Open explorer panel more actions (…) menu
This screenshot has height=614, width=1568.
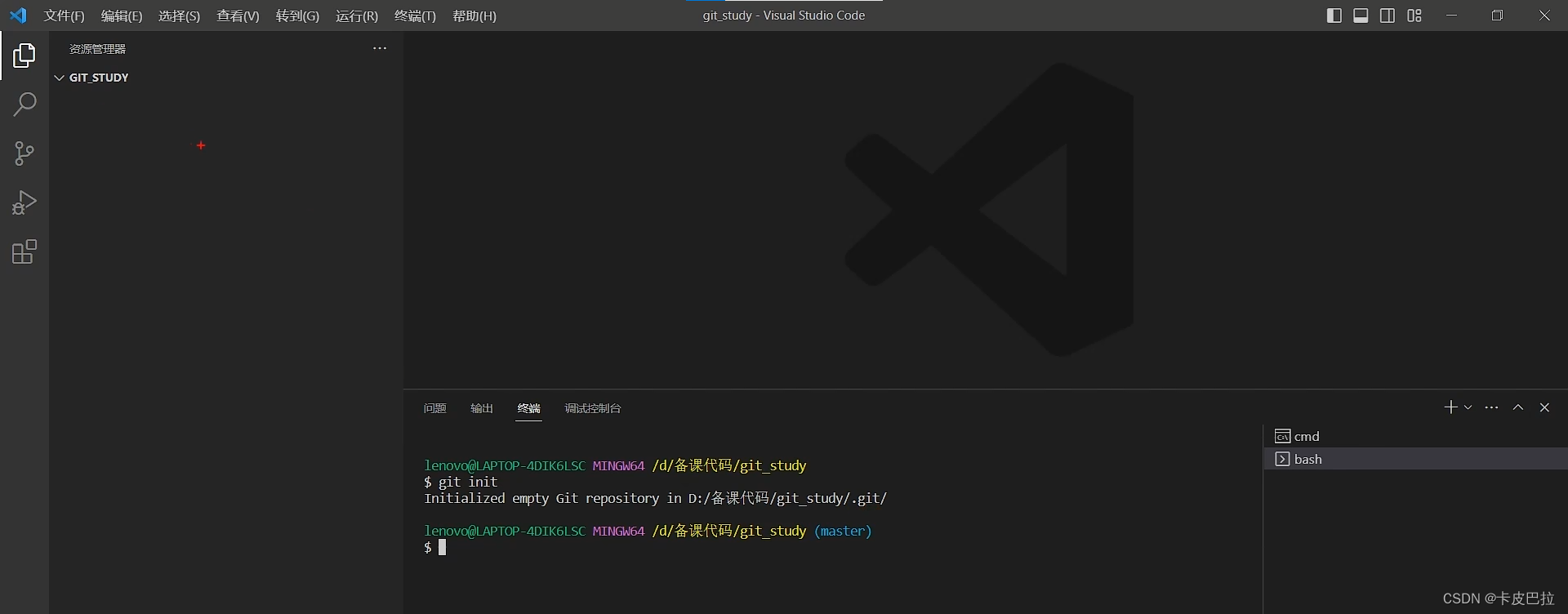(x=380, y=48)
